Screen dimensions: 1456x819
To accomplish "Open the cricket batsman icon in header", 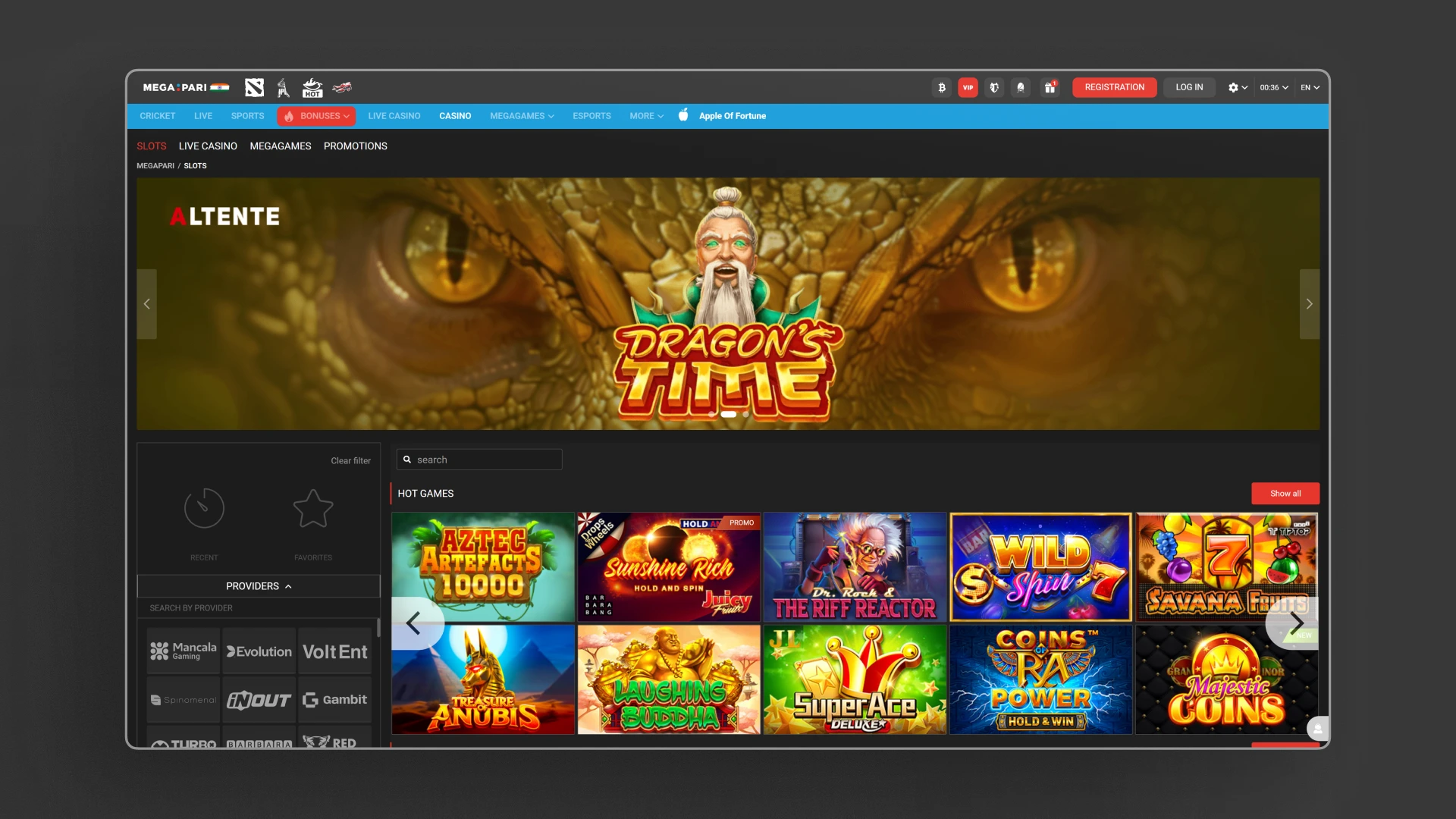I will (284, 88).
